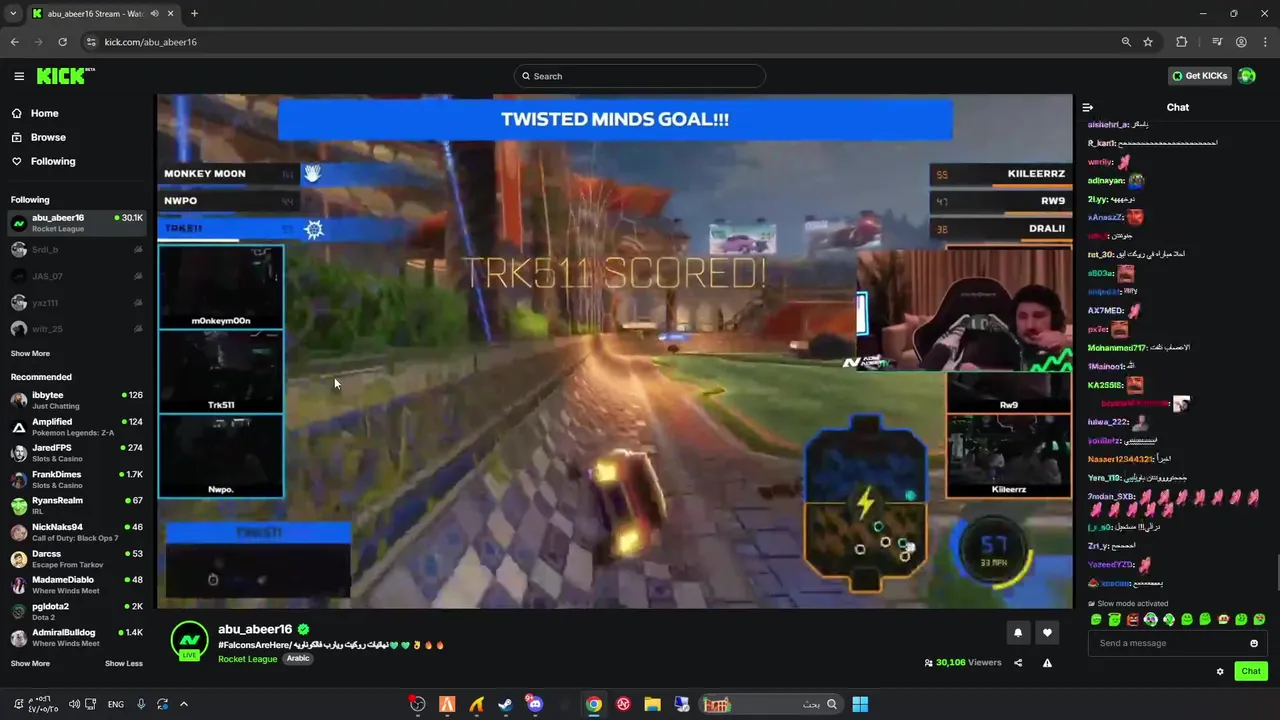The width and height of the screenshot is (1280, 720).
Task: Open the user avatar next to Get KICKs
Action: pos(1246,76)
